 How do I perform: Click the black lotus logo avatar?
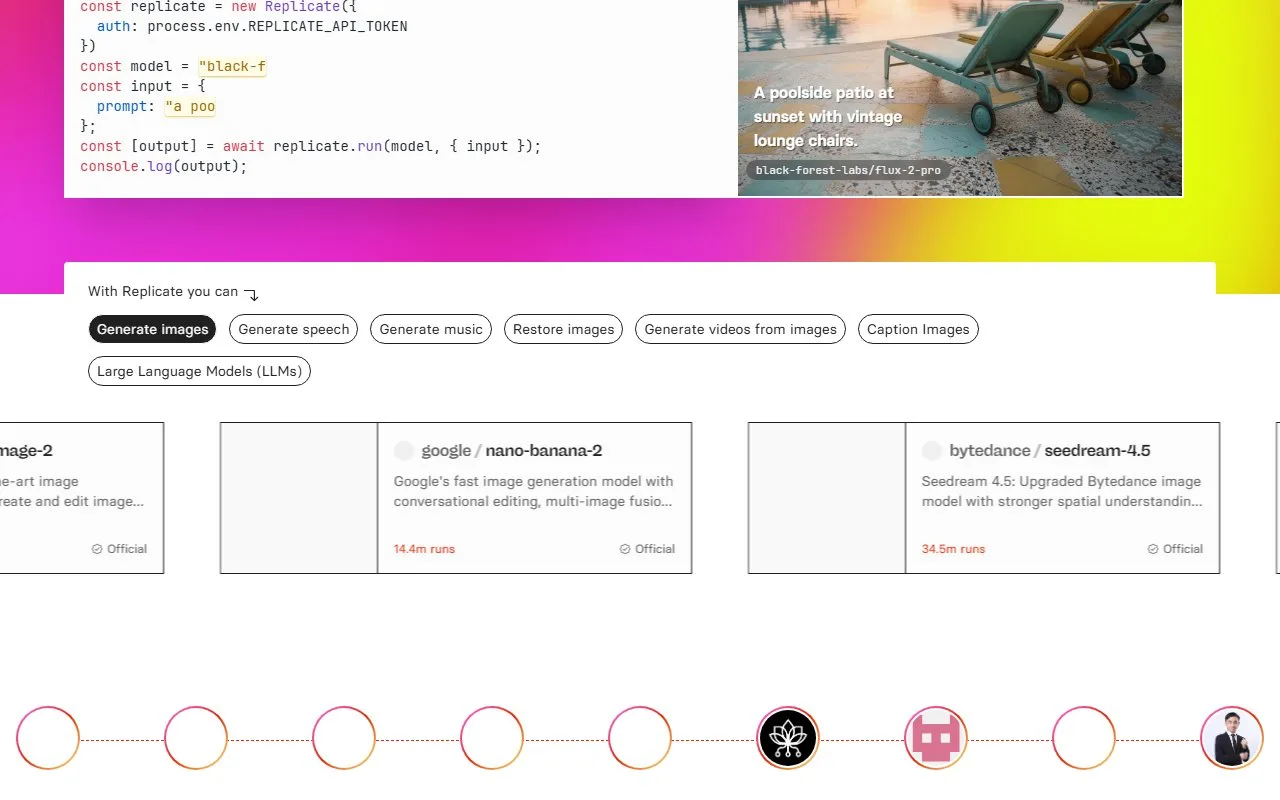click(x=788, y=738)
